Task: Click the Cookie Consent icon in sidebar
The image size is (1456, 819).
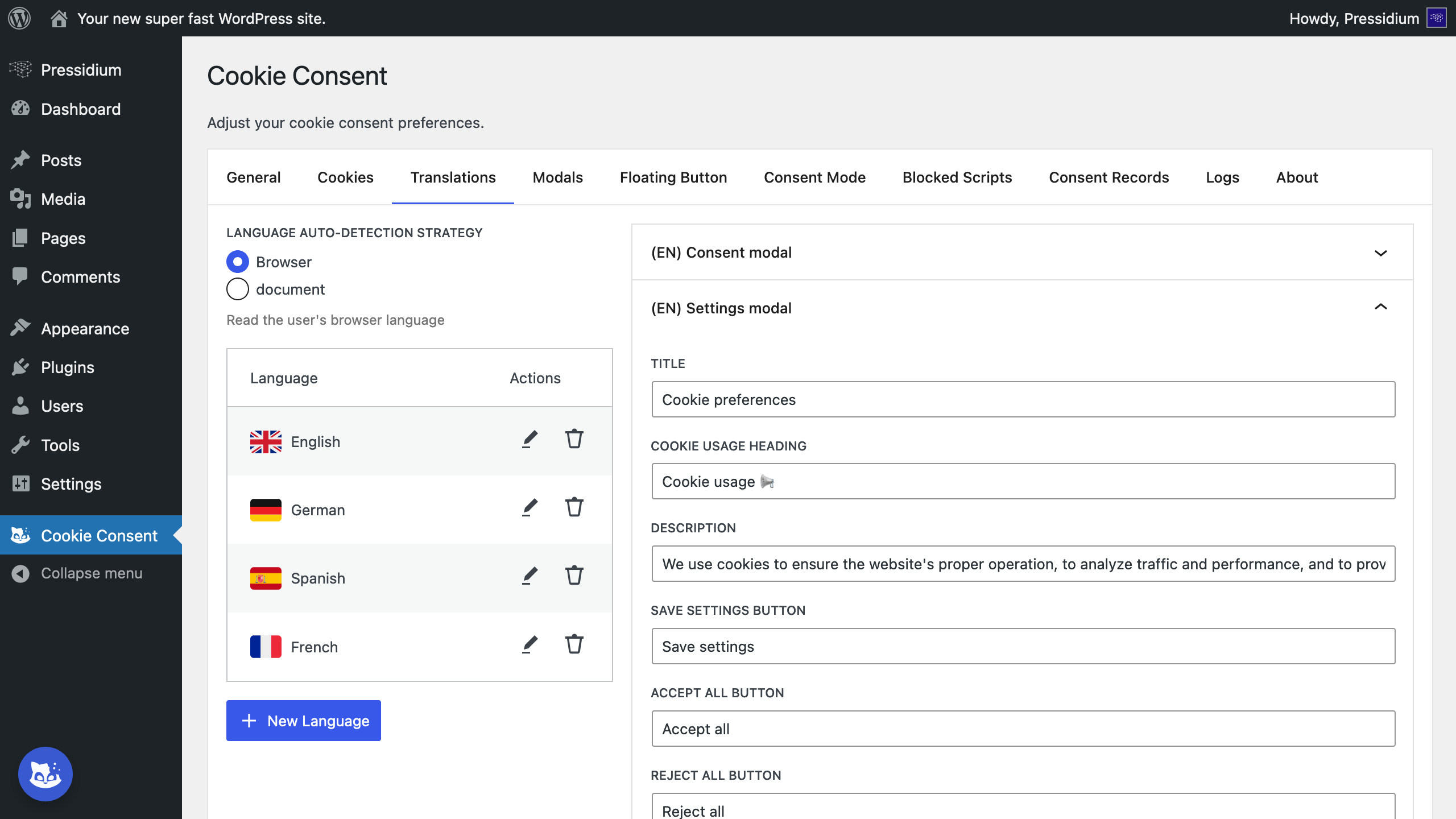Action: tap(20, 535)
